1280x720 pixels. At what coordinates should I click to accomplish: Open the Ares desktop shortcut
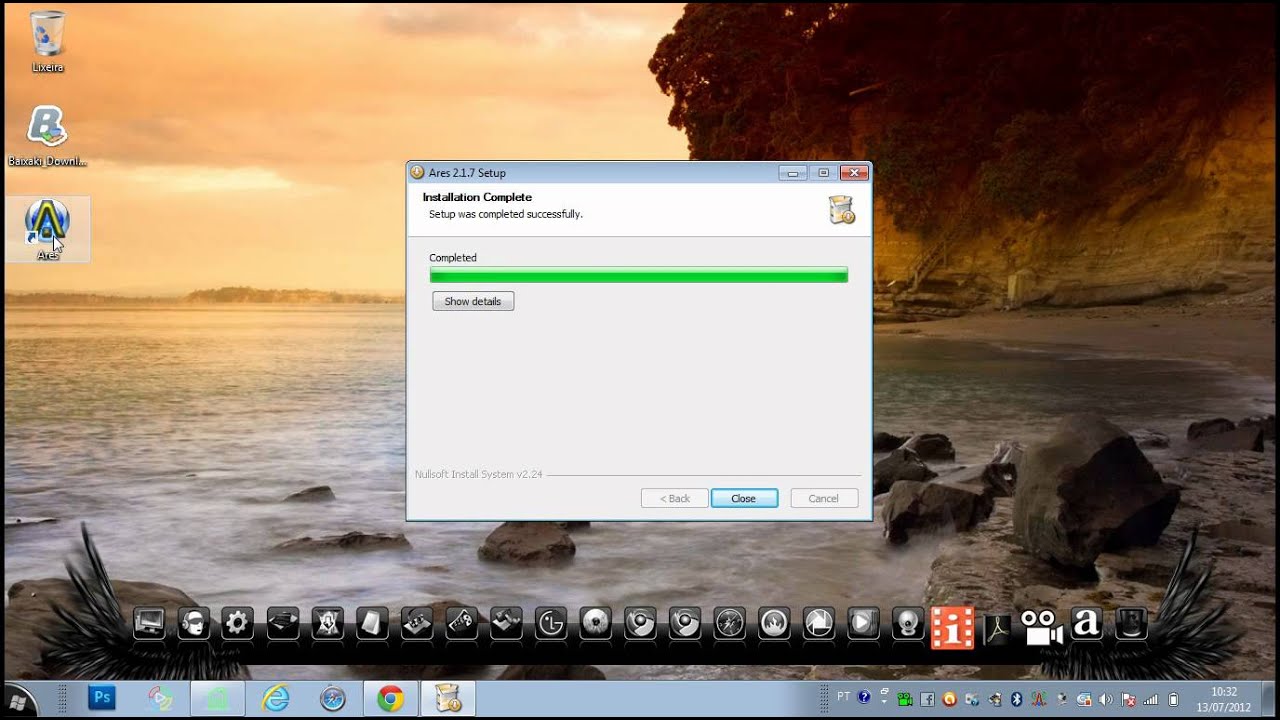tap(47, 229)
